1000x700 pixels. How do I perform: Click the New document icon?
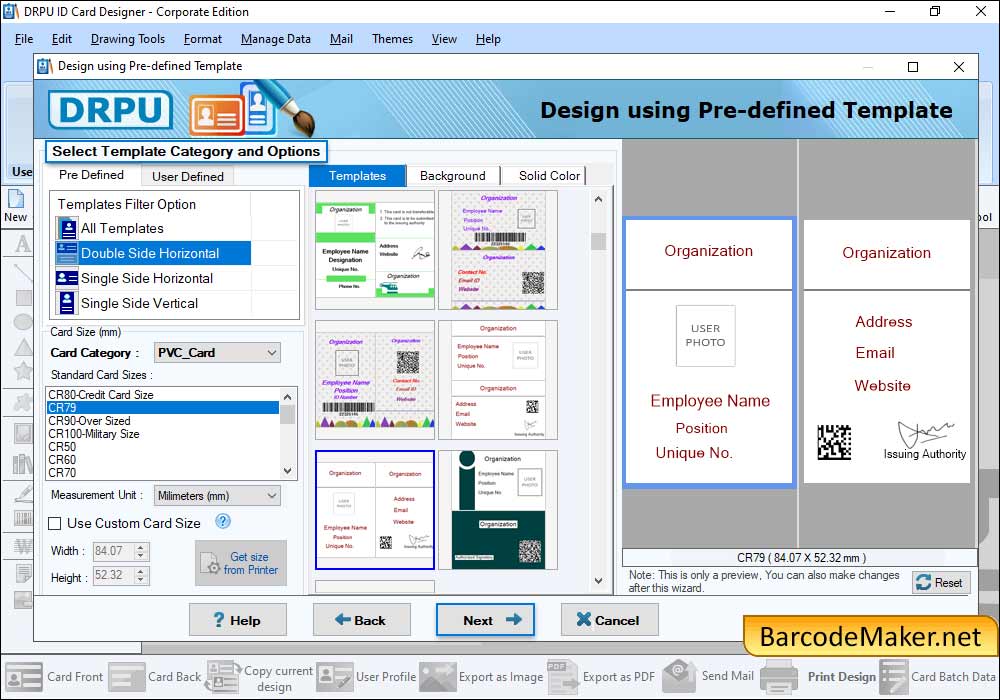tap(16, 198)
